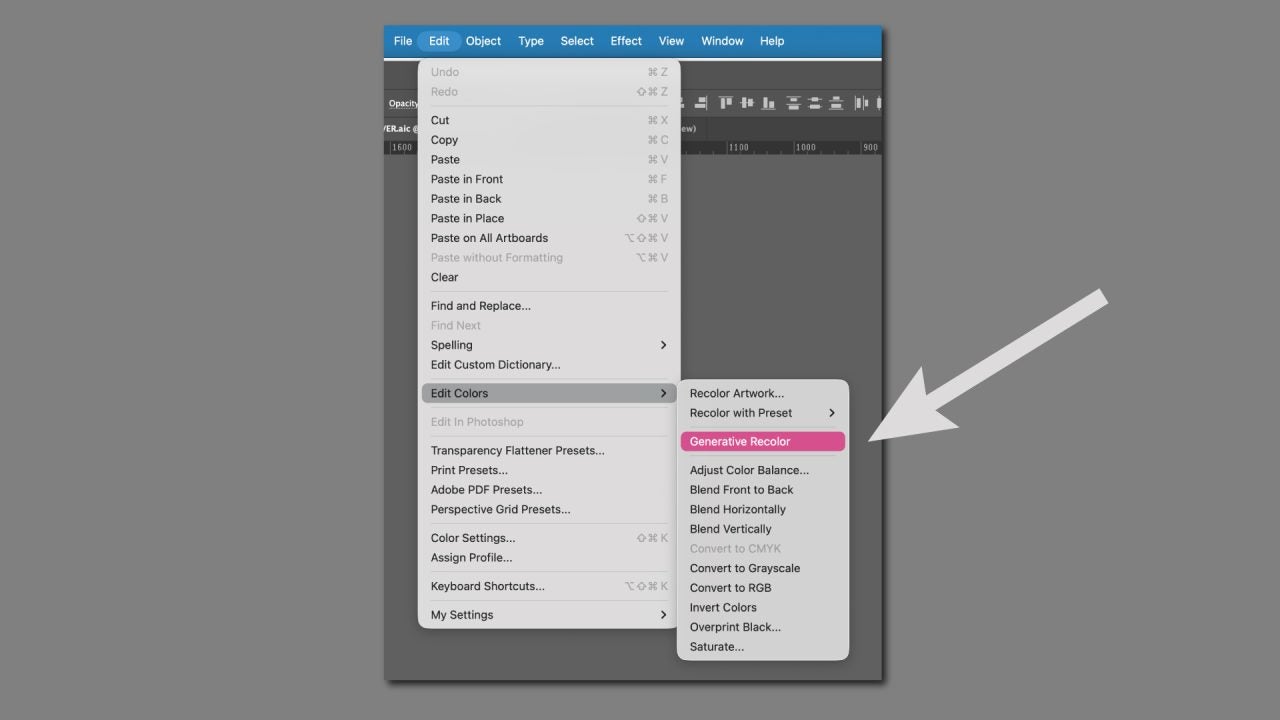Choose Copy from the Edit menu
The image size is (1280, 720).
click(549, 140)
